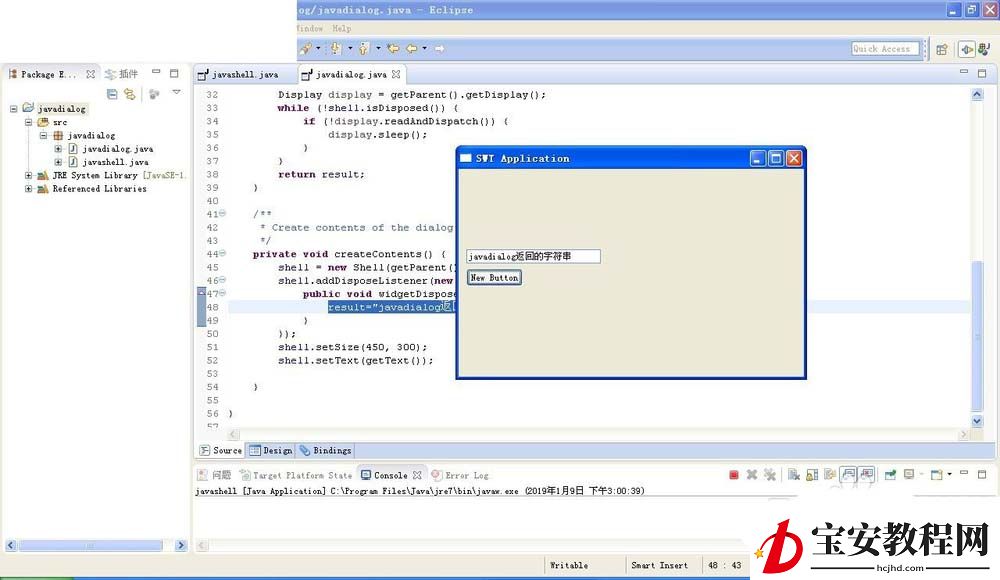Switch to the 插件 view tab
This screenshot has width=1000, height=580.
(122, 74)
